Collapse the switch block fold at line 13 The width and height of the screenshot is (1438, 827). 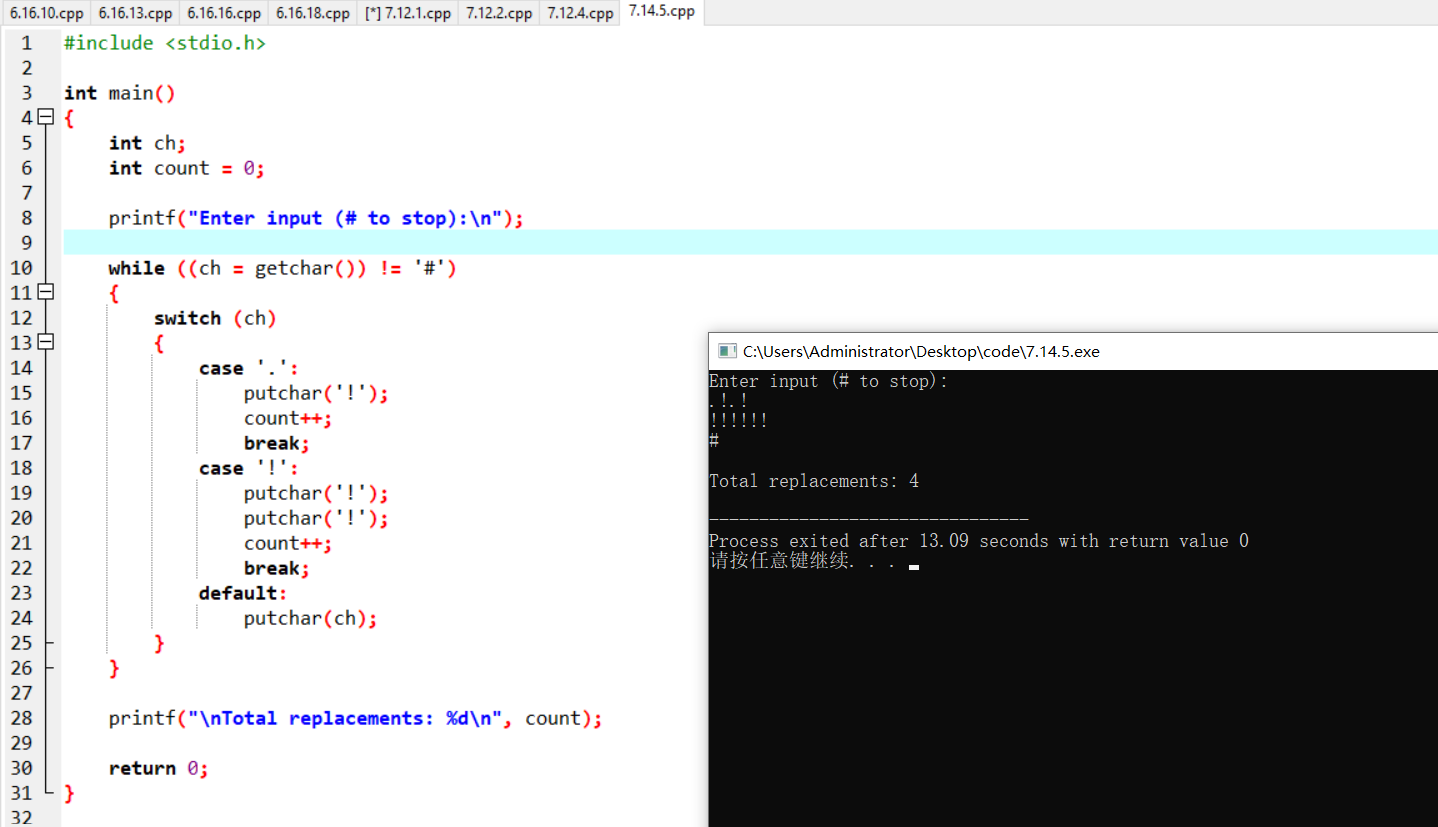pyautogui.click(x=45, y=343)
